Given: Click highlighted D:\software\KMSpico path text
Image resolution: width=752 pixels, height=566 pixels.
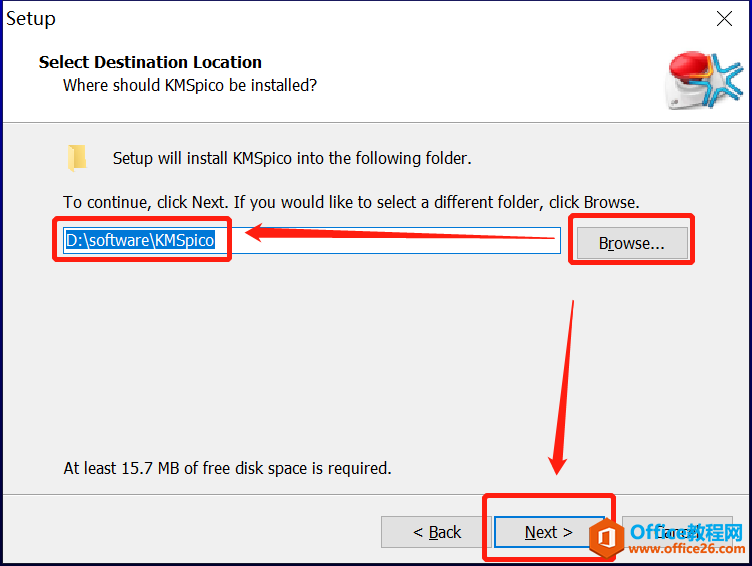Looking at the screenshot, I should click(x=140, y=240).
